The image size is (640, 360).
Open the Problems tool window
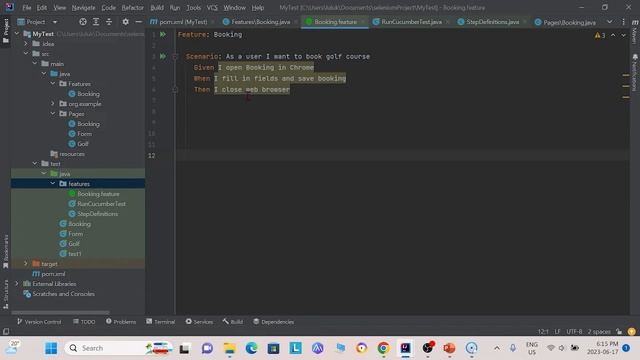click(x=121, y=322)
